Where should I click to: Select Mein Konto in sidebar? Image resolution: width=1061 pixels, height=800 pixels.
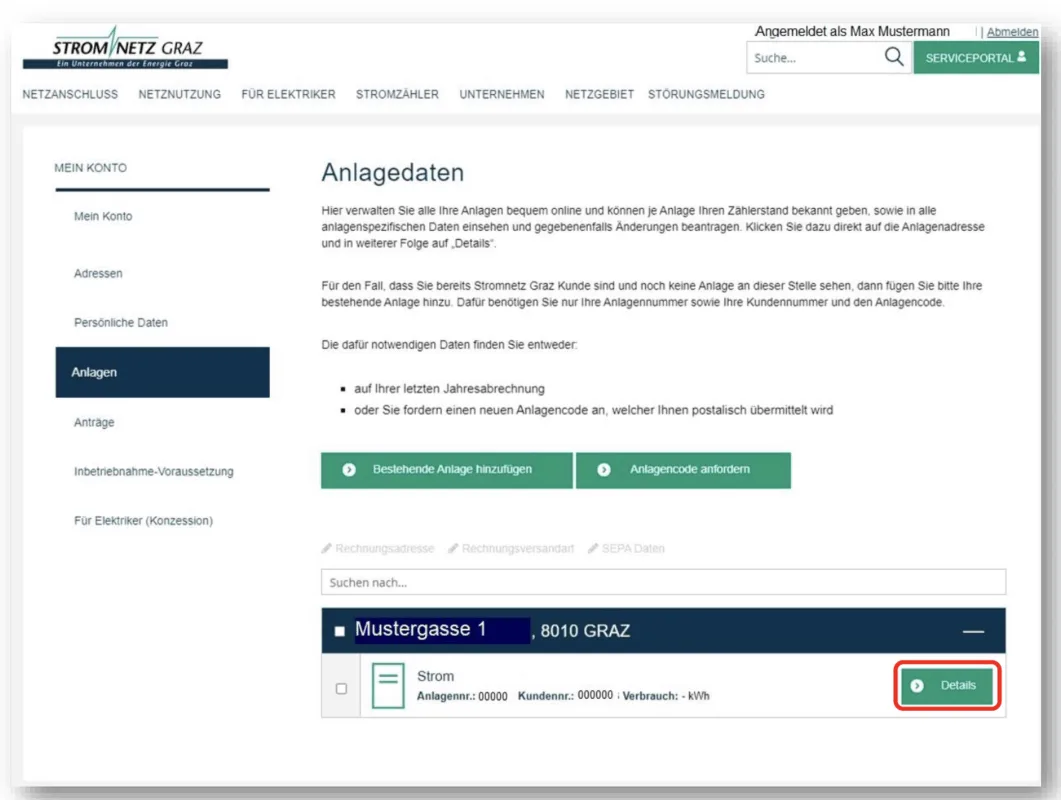(x=103, y=216)
